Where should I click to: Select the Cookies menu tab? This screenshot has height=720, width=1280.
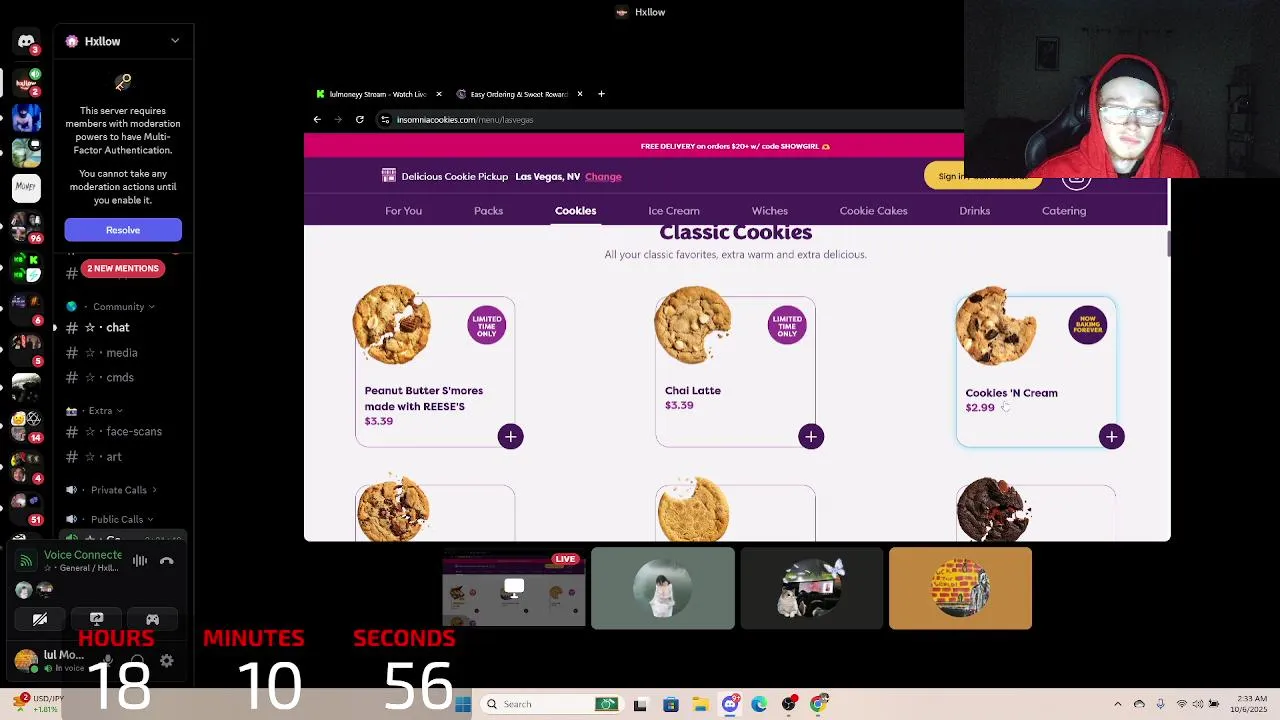point(575,211)
